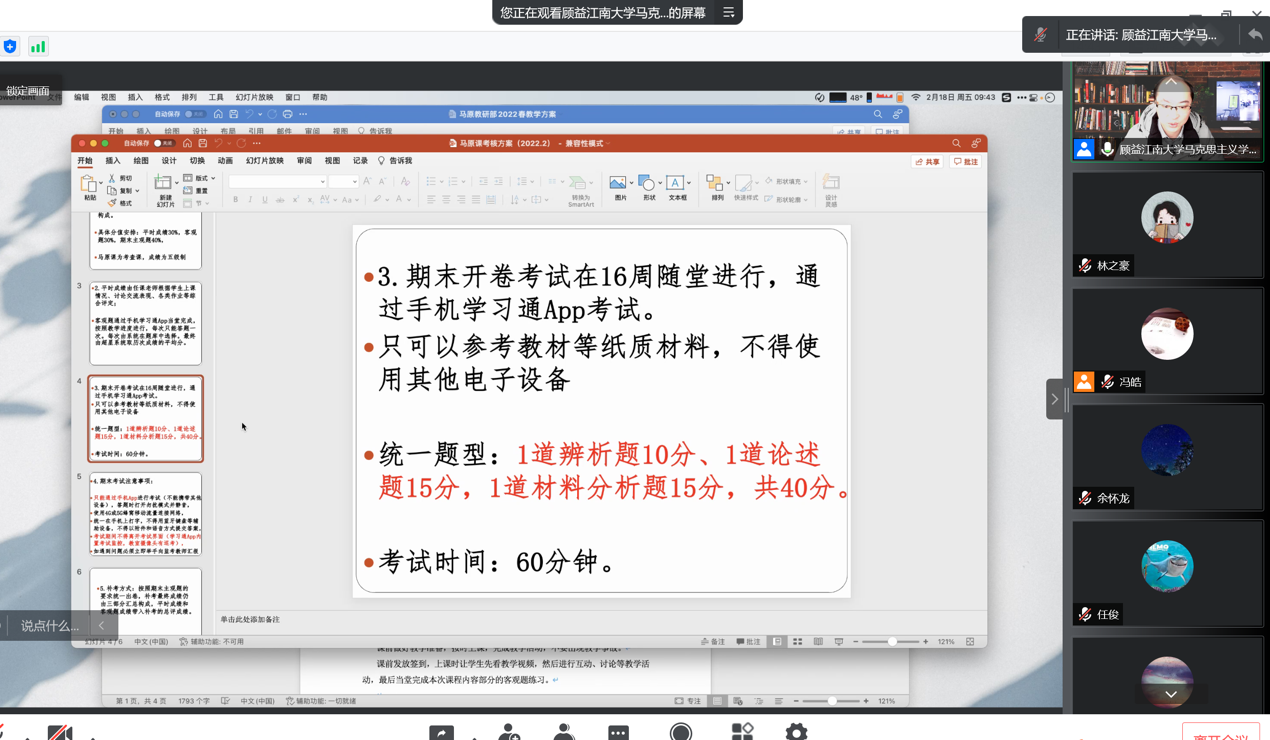Insert a picture with 图片 icon

[x=619, y=184]
